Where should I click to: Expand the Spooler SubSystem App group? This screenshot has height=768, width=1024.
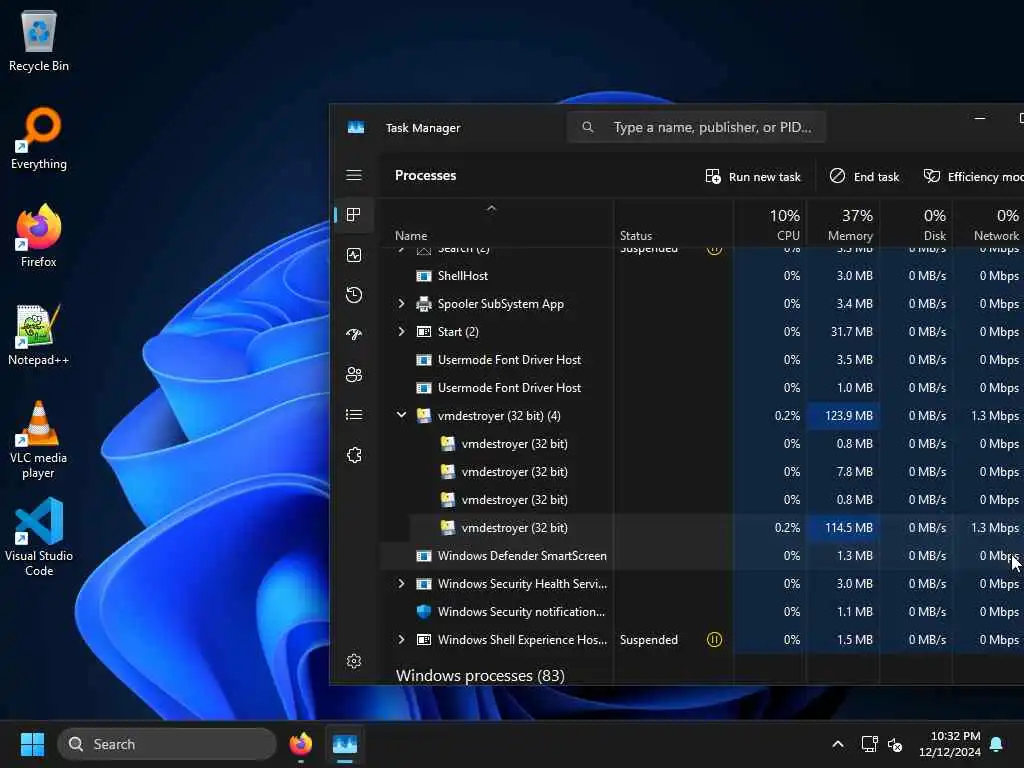tap(401, 304)
